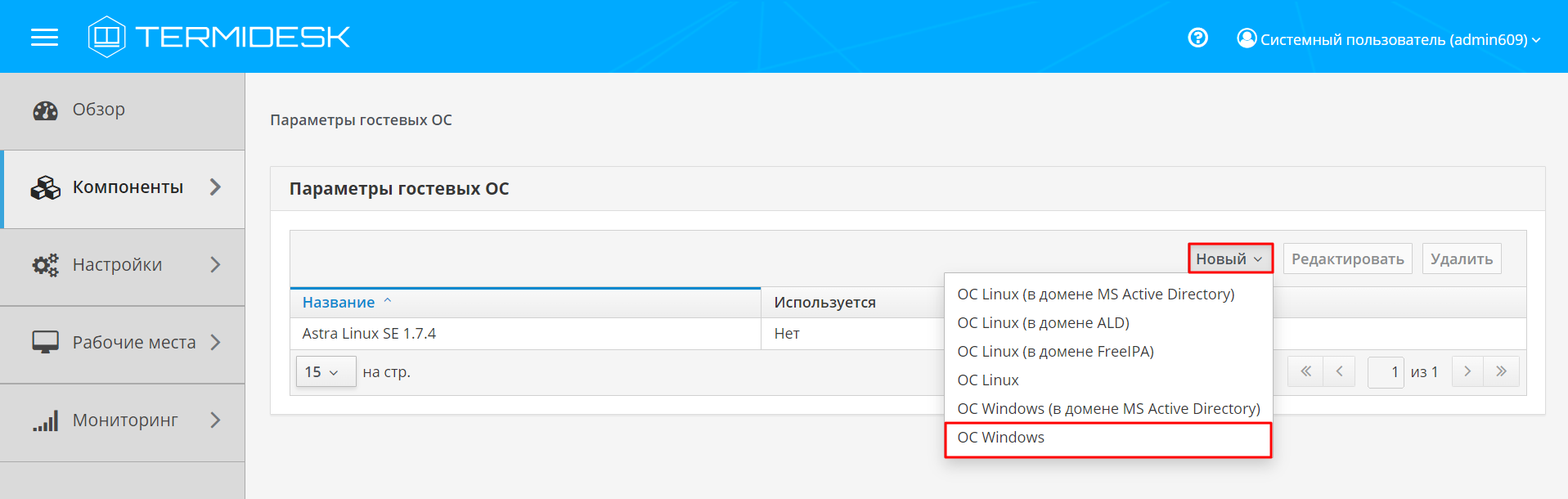
Task: Expand Мониторинг submenu chevron
Action: coord(215,420)
